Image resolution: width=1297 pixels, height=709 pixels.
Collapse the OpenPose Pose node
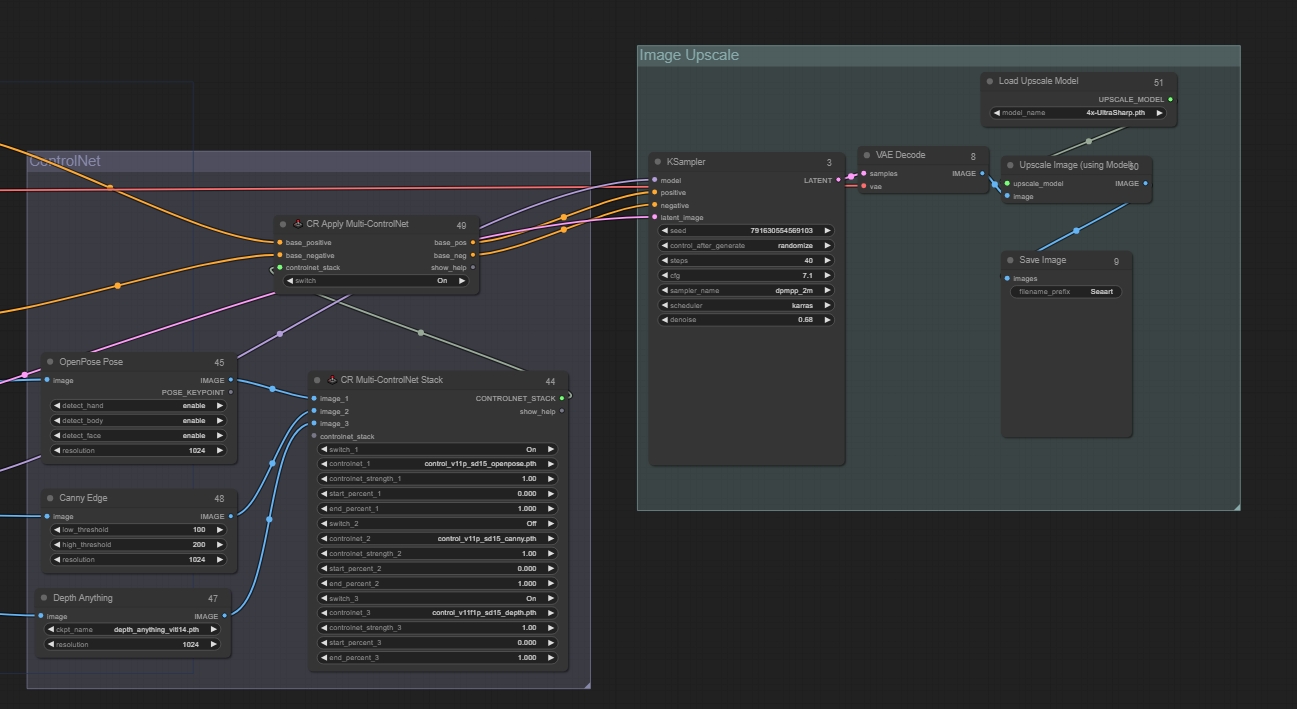coord(50,362)
